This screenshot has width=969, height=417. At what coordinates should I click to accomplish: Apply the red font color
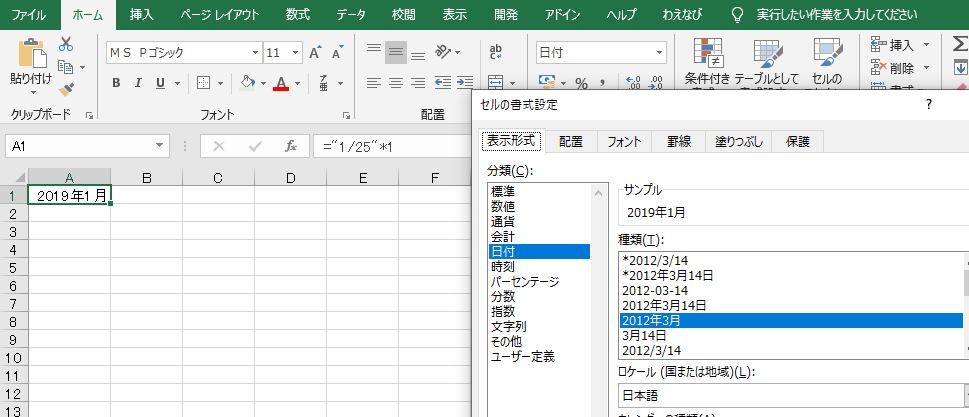pyautogui.click(x=281, y=83)
